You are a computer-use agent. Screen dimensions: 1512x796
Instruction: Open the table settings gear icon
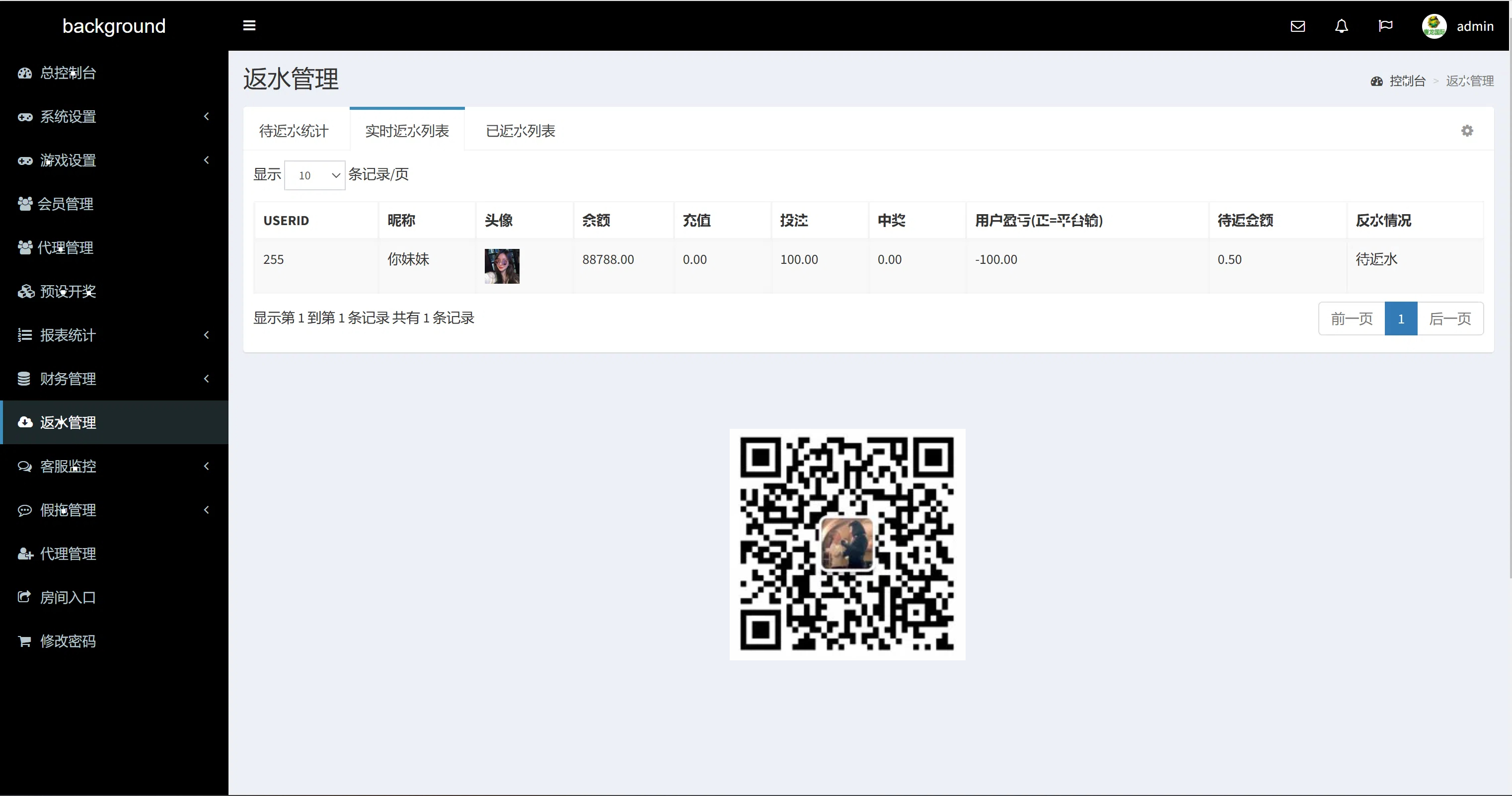(x=1467, y=130)
